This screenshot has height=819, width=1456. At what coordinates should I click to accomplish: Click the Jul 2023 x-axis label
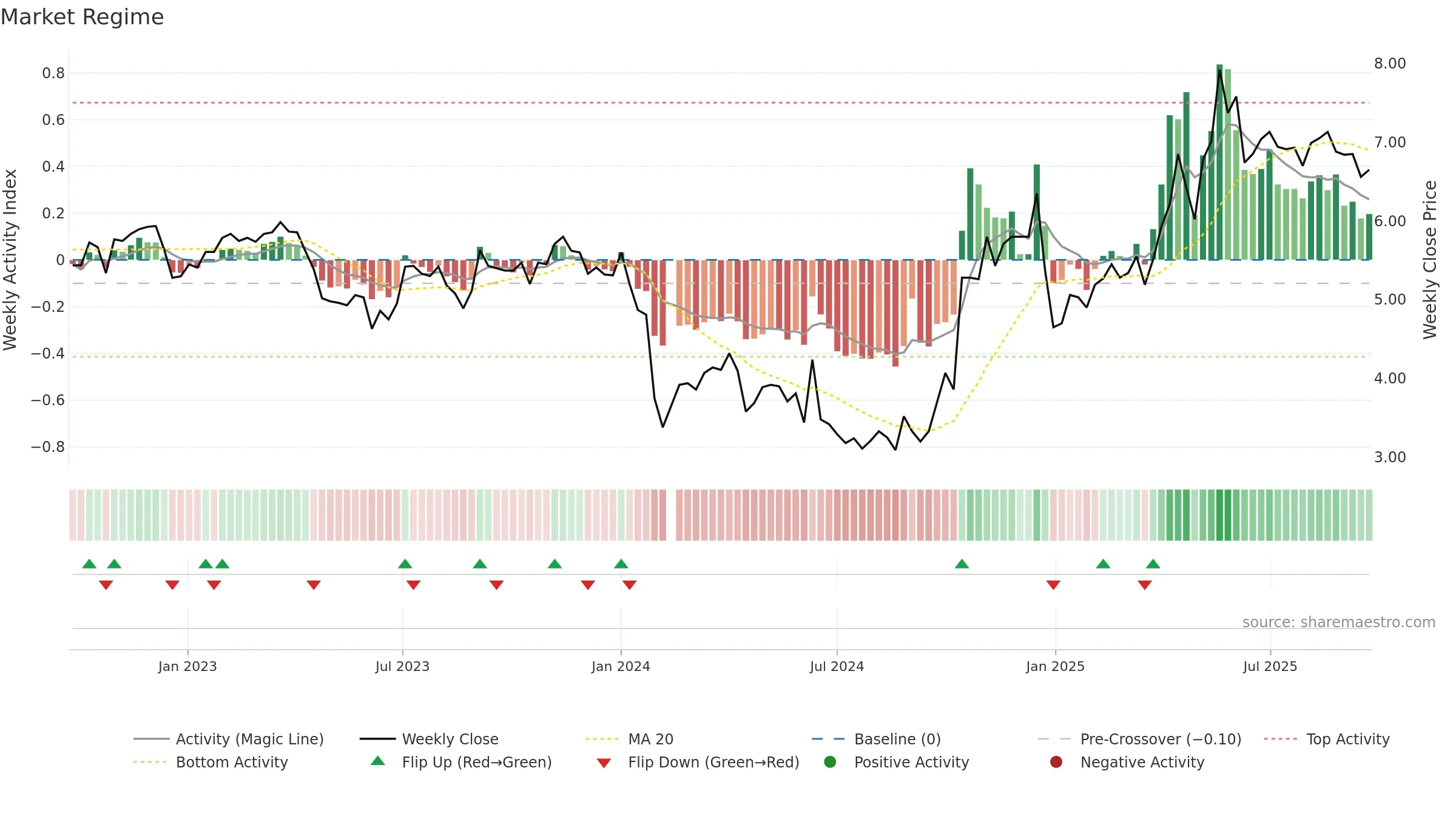click(x=402, y=666)
